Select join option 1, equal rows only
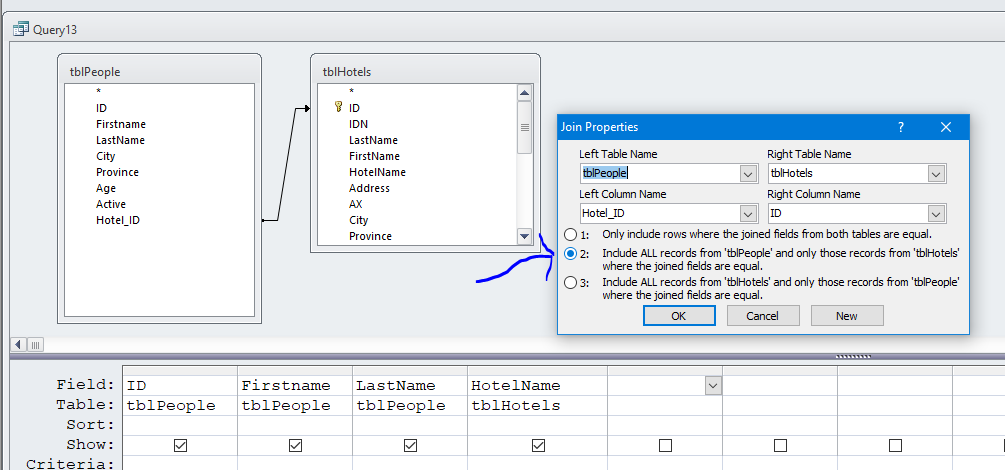Viewport: 1005px width, 470px height. pos(570,234)
